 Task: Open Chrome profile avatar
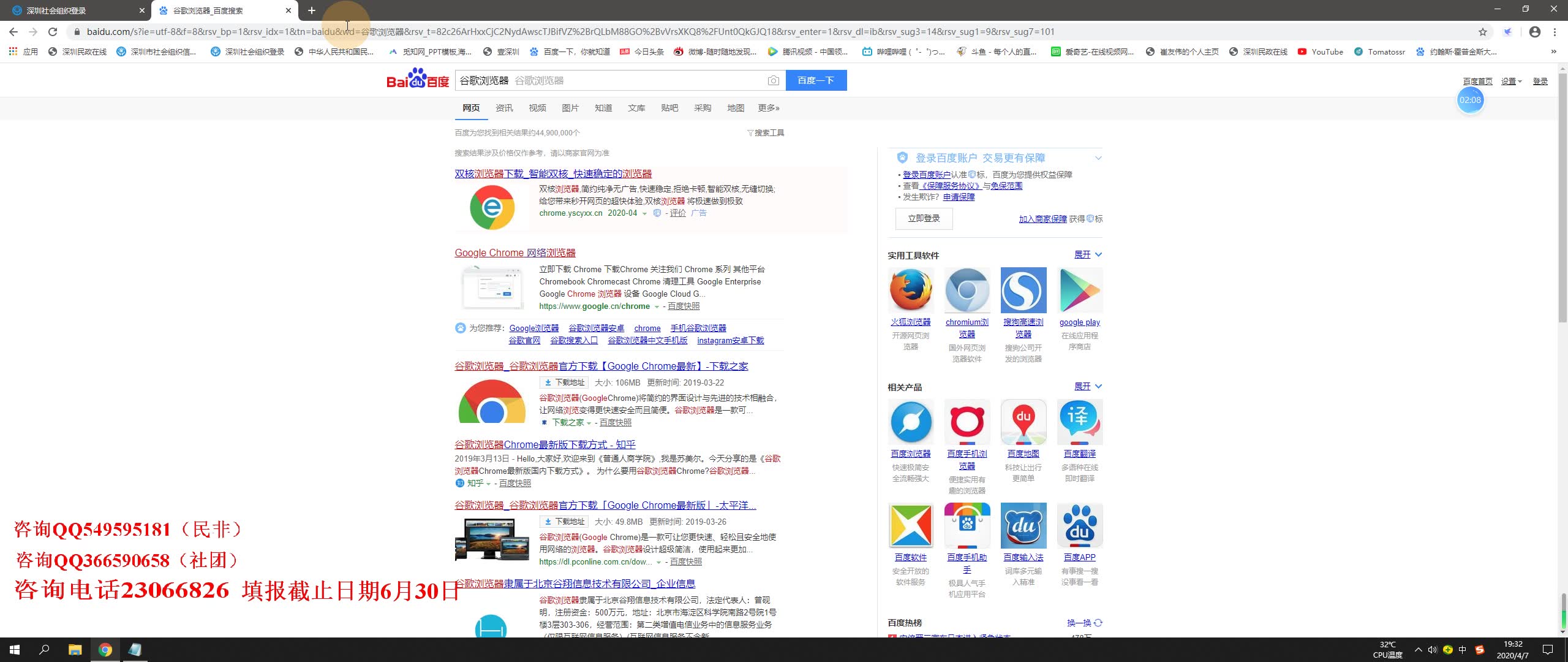coord(1535,32)
